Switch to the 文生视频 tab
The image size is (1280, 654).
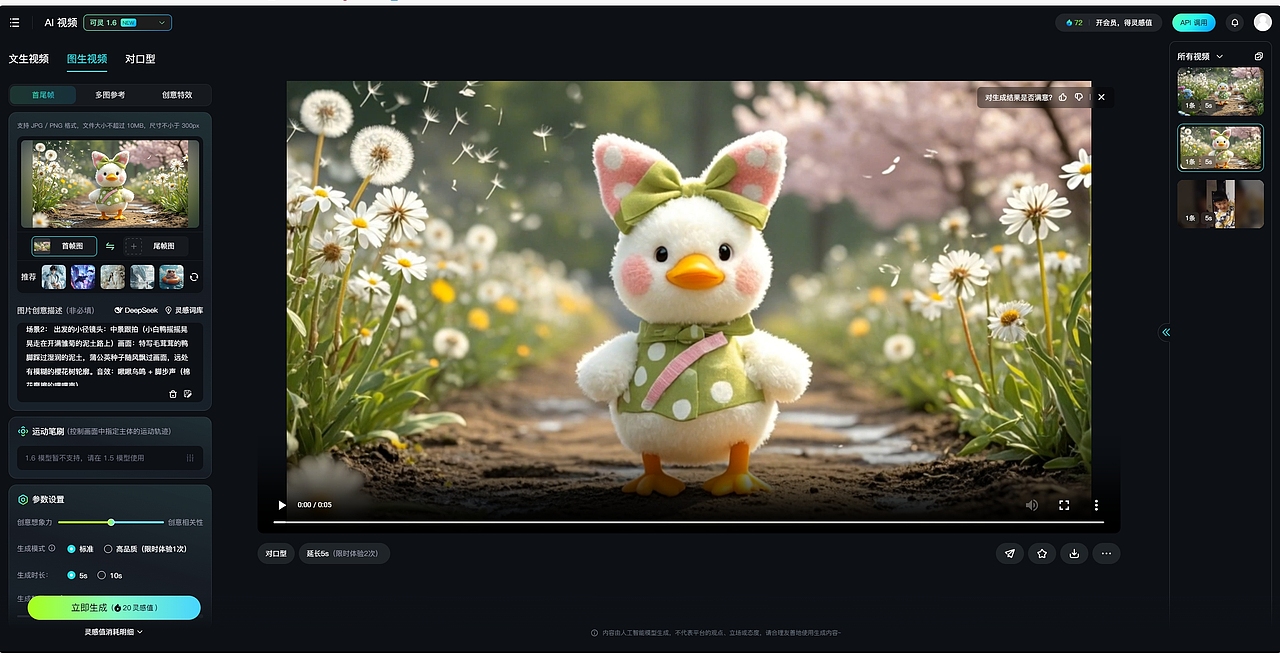click(29, 59)
